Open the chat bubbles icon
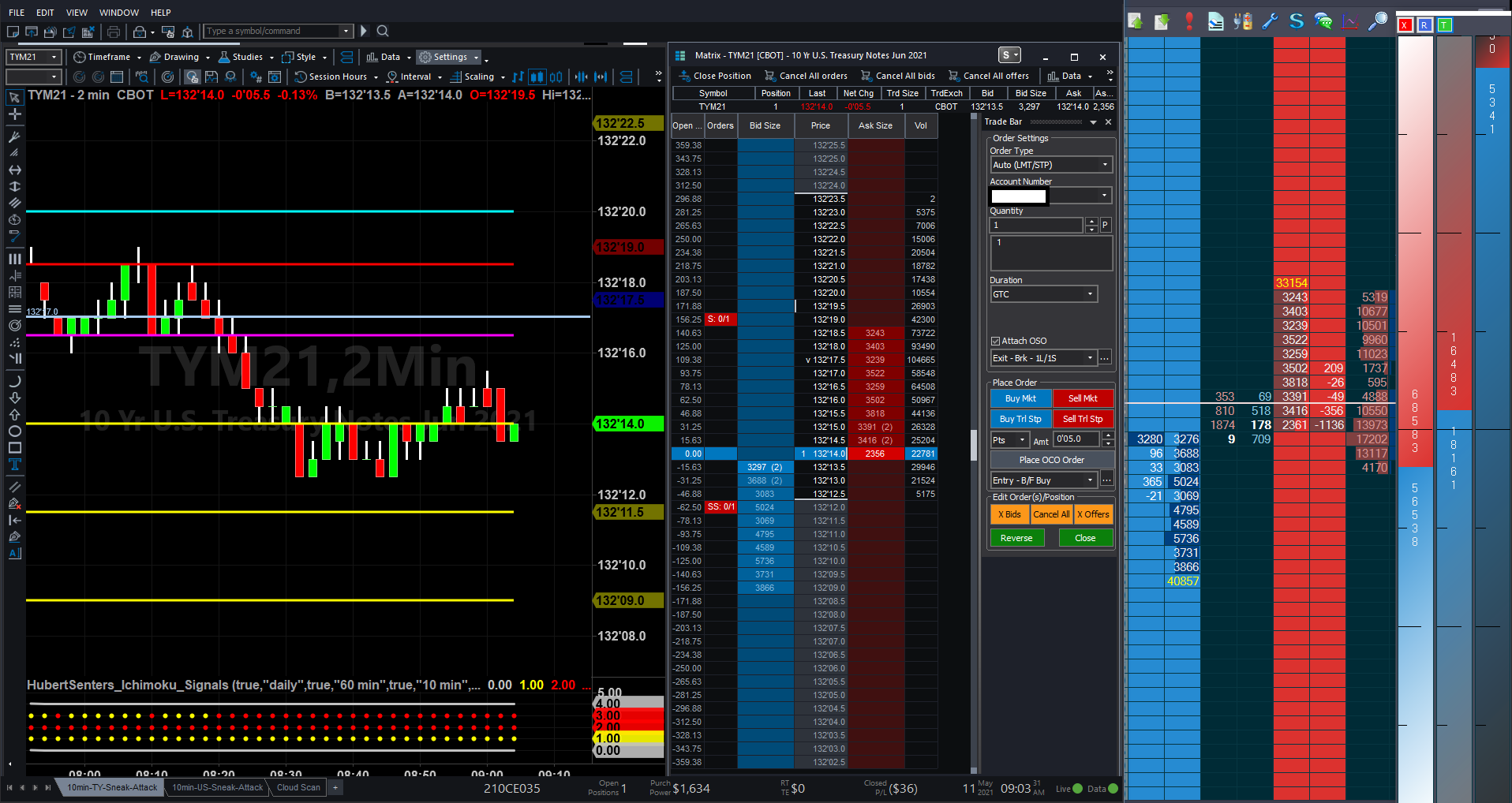The height and width of the screenshot is (803, 1512). point(1323,21)
